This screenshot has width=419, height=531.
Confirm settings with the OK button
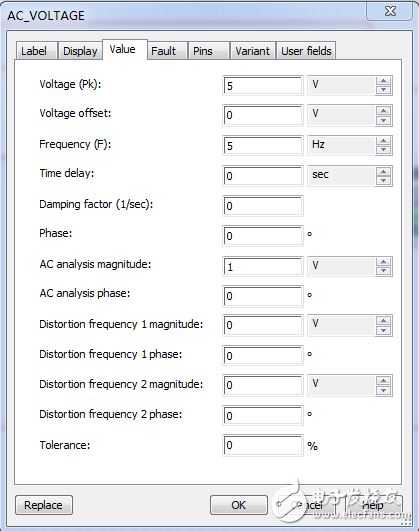point(238,505)
